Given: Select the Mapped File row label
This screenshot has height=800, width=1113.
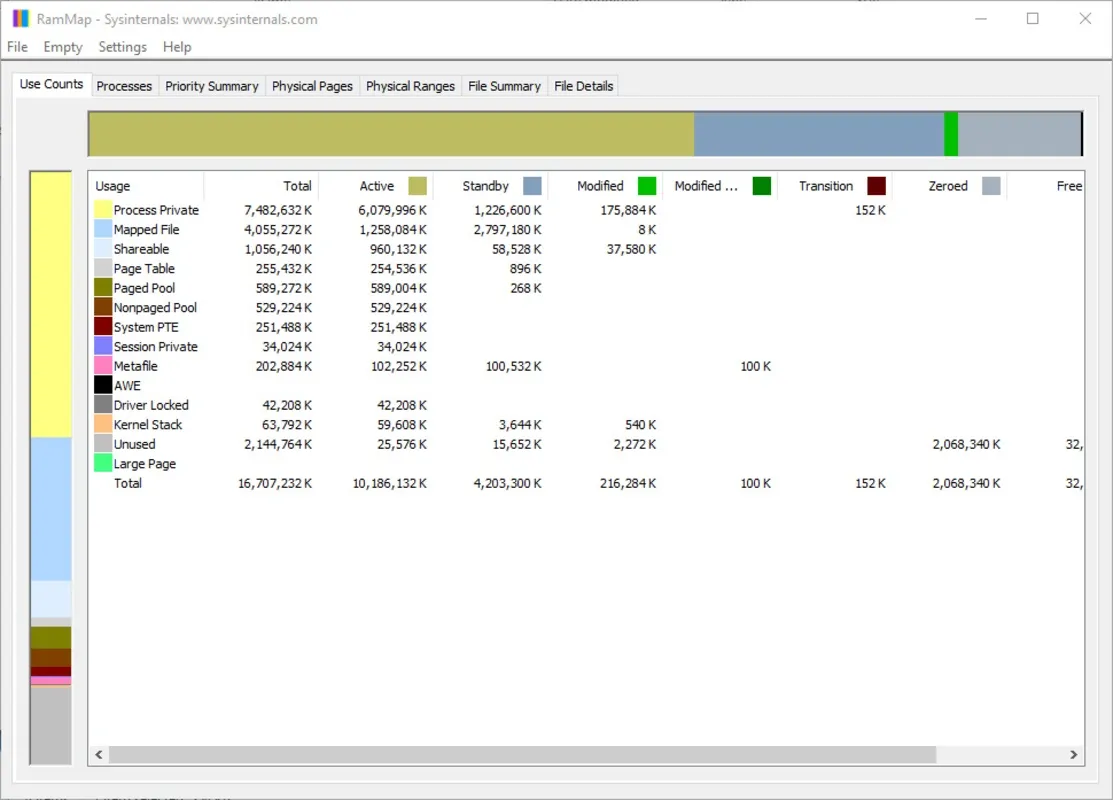Looking at the screenshot, I should 146,229.
